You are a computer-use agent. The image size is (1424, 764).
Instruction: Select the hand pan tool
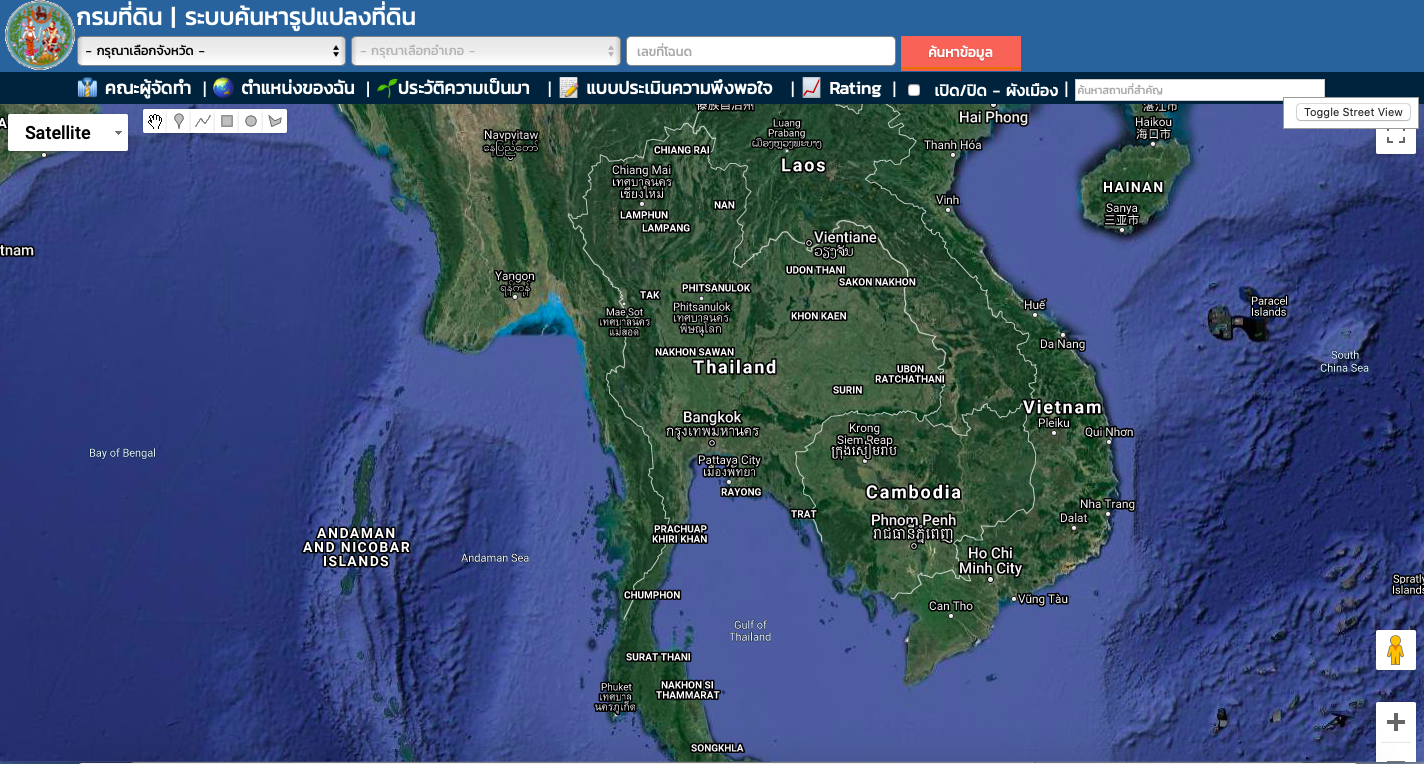[155, 120]
